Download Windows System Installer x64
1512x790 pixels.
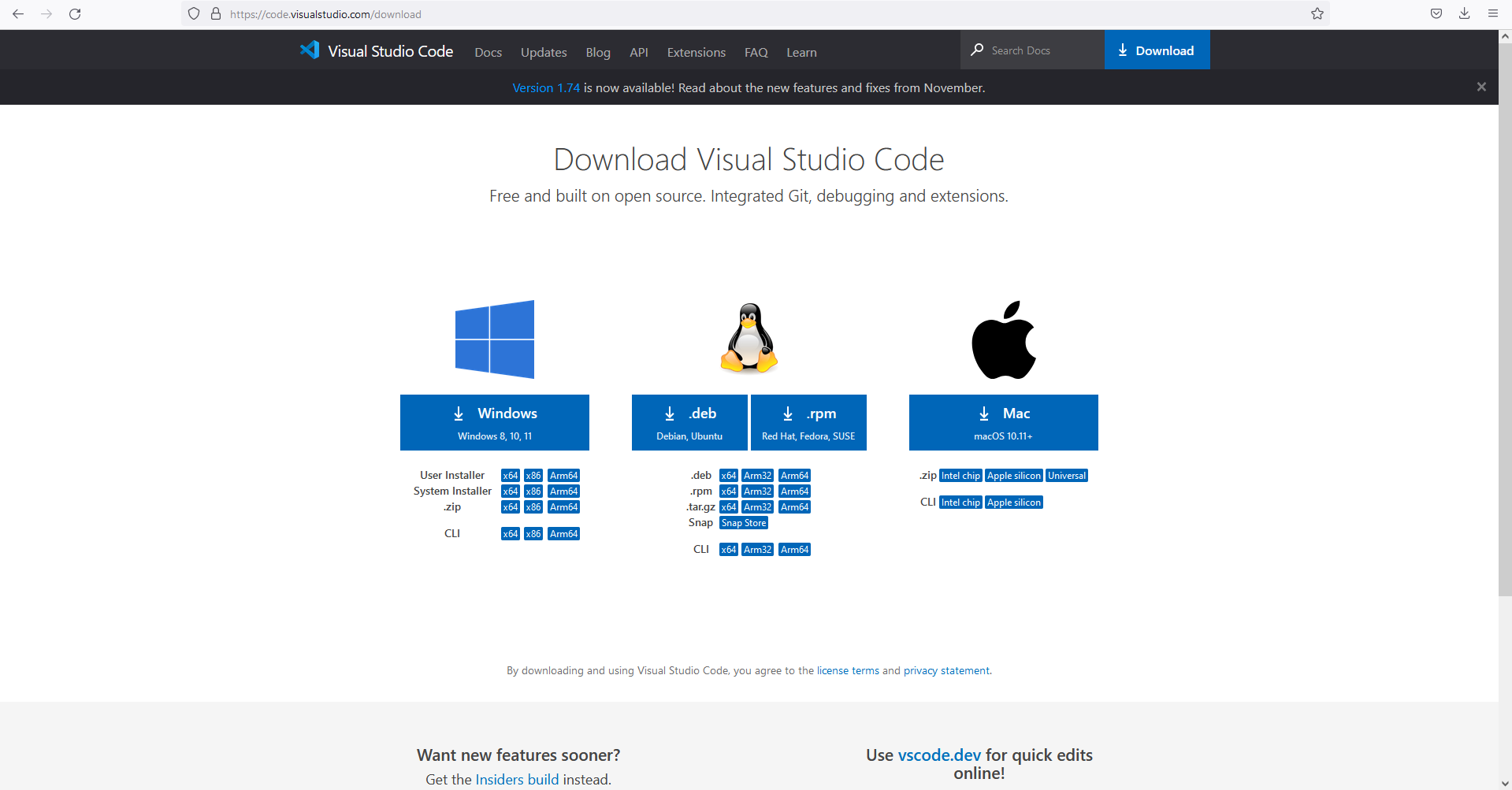511,491
